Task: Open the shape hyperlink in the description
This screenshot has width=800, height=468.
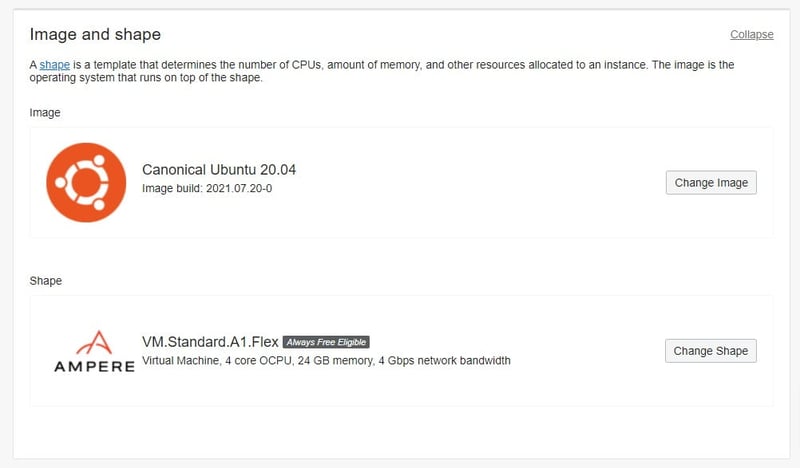Action: [x=55, y=65]
